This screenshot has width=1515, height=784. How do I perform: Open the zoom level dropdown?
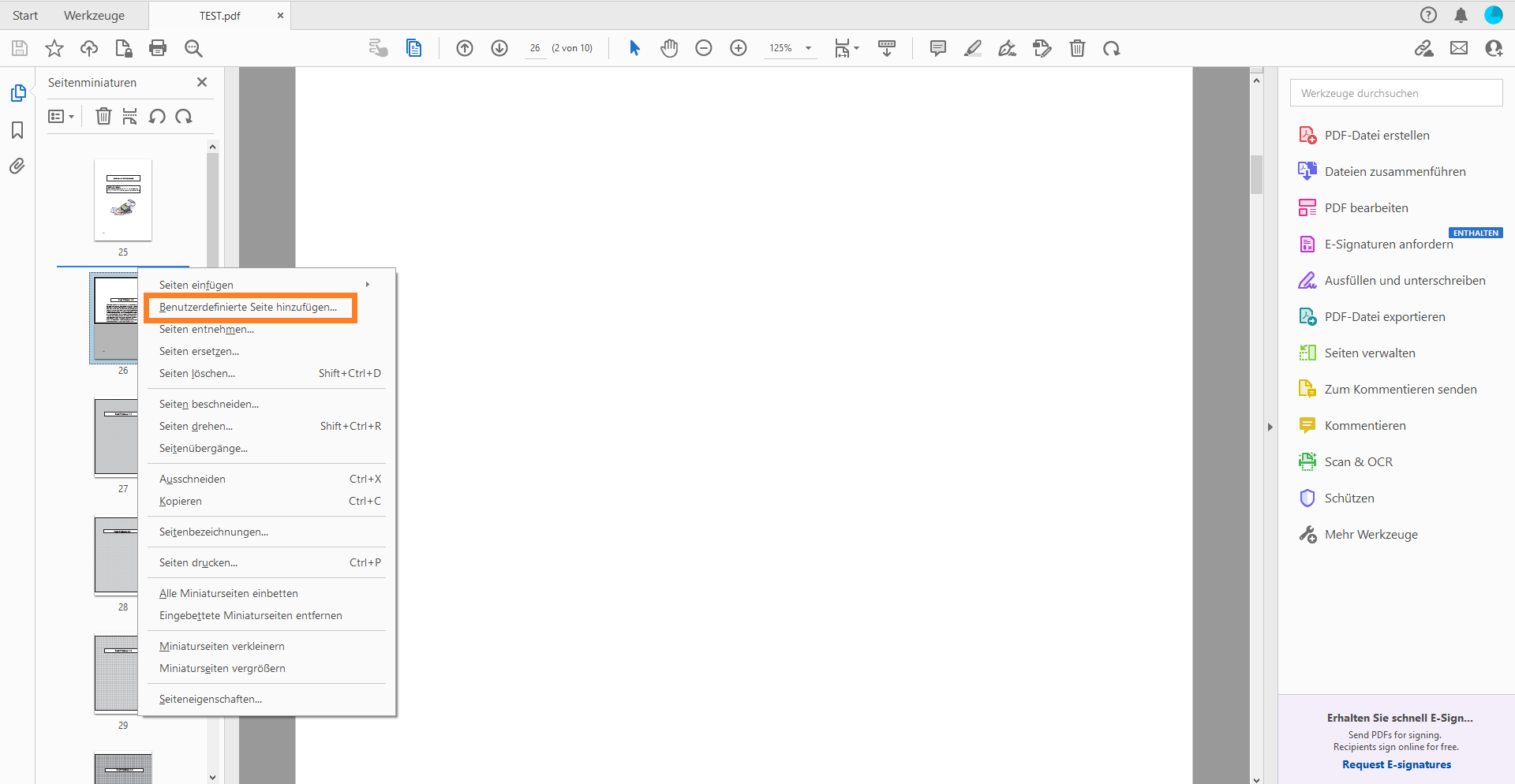[x=808, y=48]
